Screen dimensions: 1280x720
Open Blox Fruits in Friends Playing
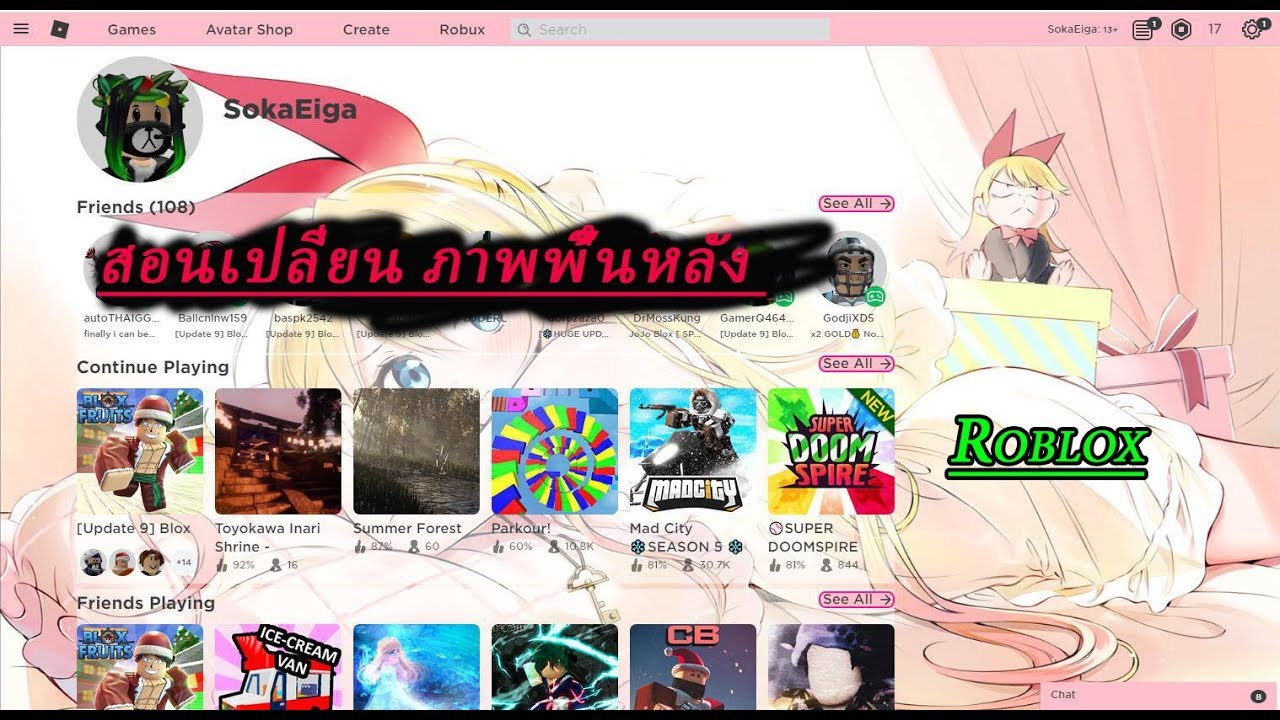(140, 667)
